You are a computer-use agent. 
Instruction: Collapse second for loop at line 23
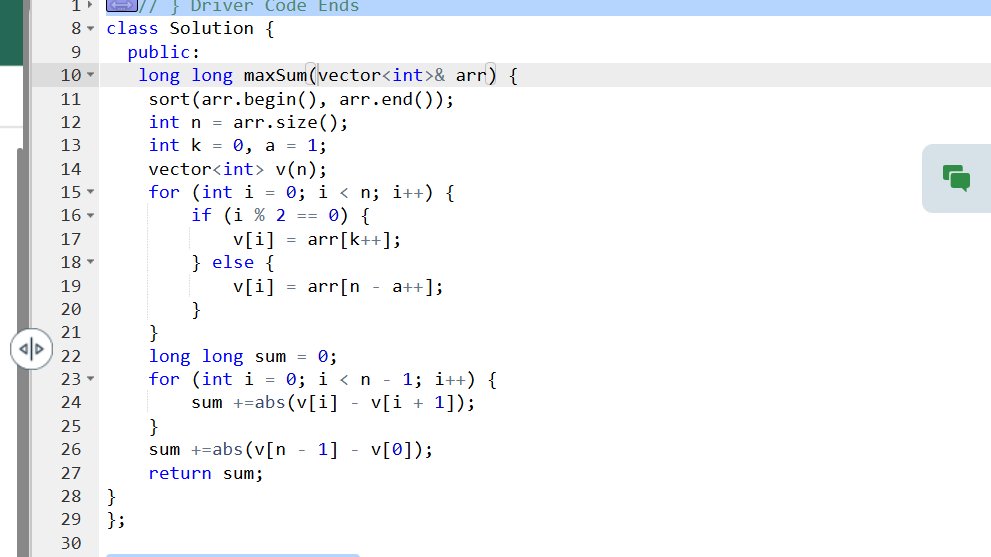(x=90, y=379)
